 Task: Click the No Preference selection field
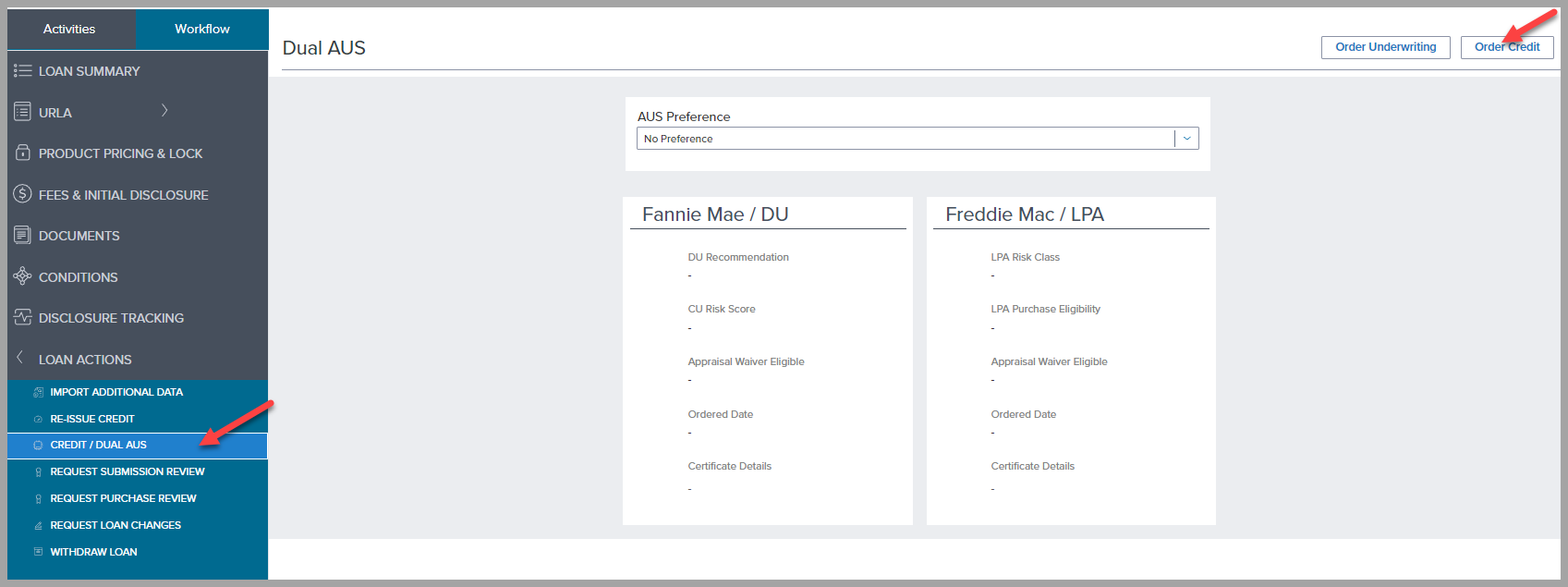906,139
